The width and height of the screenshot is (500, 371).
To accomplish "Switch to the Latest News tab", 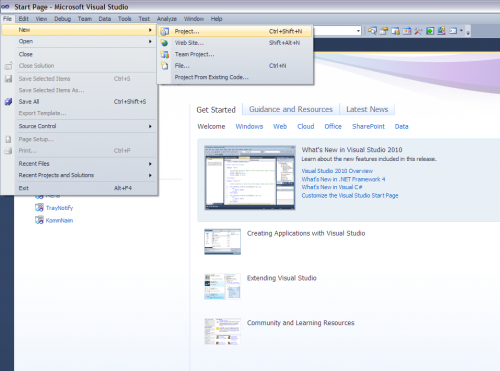I will click(367, 109).
